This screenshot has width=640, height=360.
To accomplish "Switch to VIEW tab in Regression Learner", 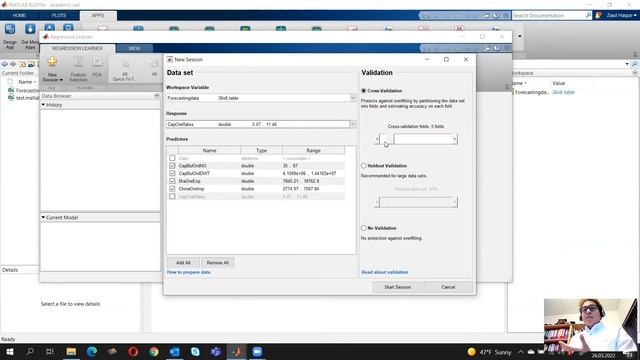I will pos(134,48).
